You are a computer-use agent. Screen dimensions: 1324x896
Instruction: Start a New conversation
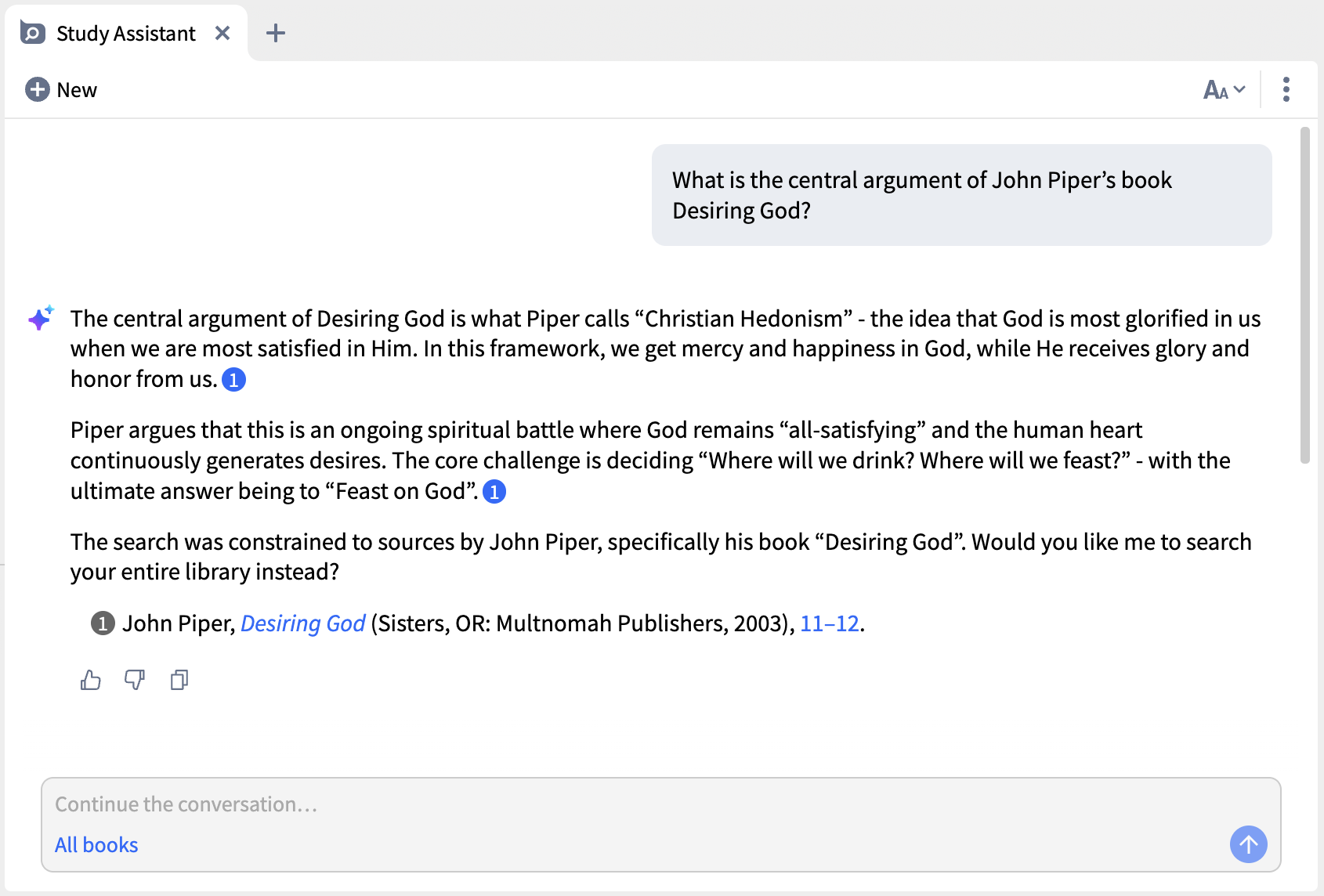coord(61,90)
